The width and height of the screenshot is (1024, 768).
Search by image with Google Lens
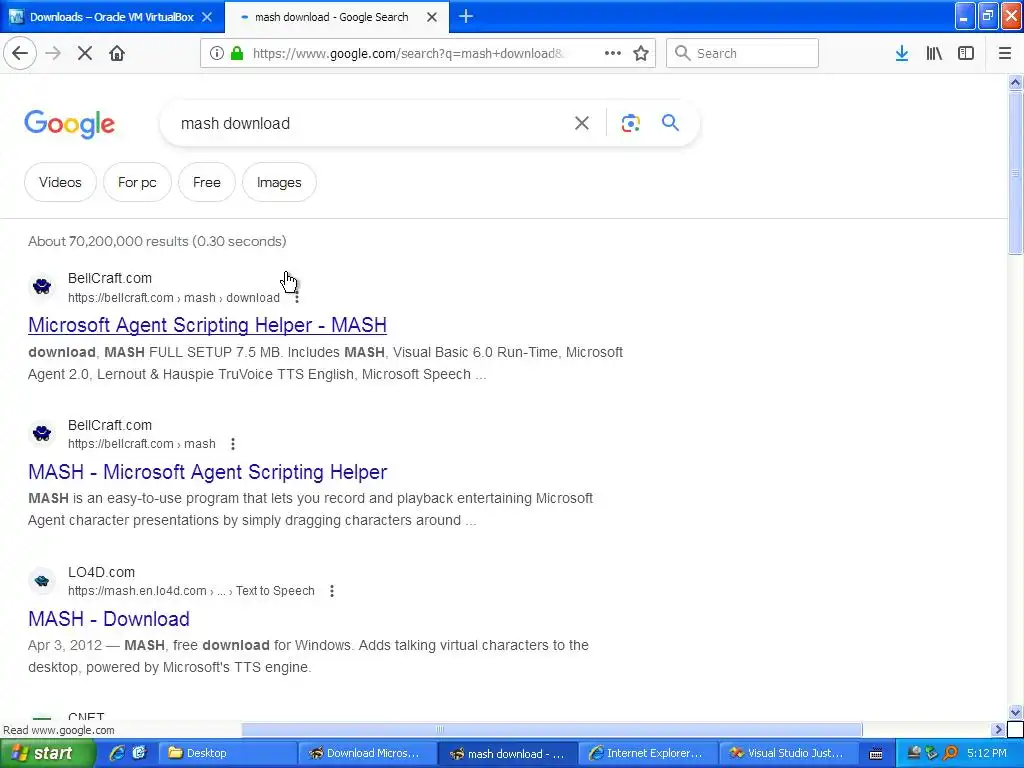[x=630, y=123]
